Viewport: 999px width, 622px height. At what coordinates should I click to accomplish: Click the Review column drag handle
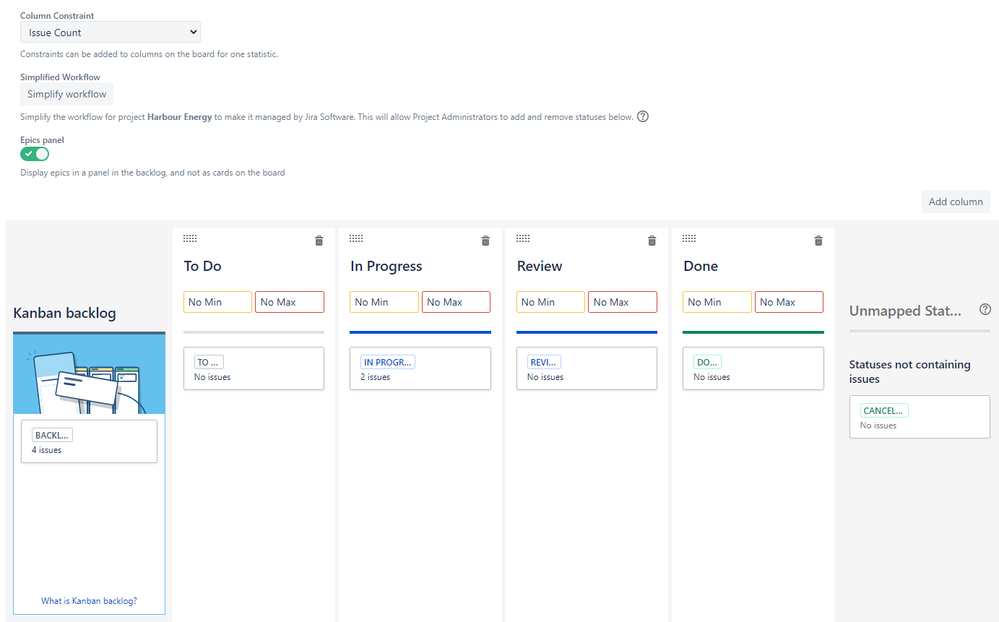tap(523, 239)
